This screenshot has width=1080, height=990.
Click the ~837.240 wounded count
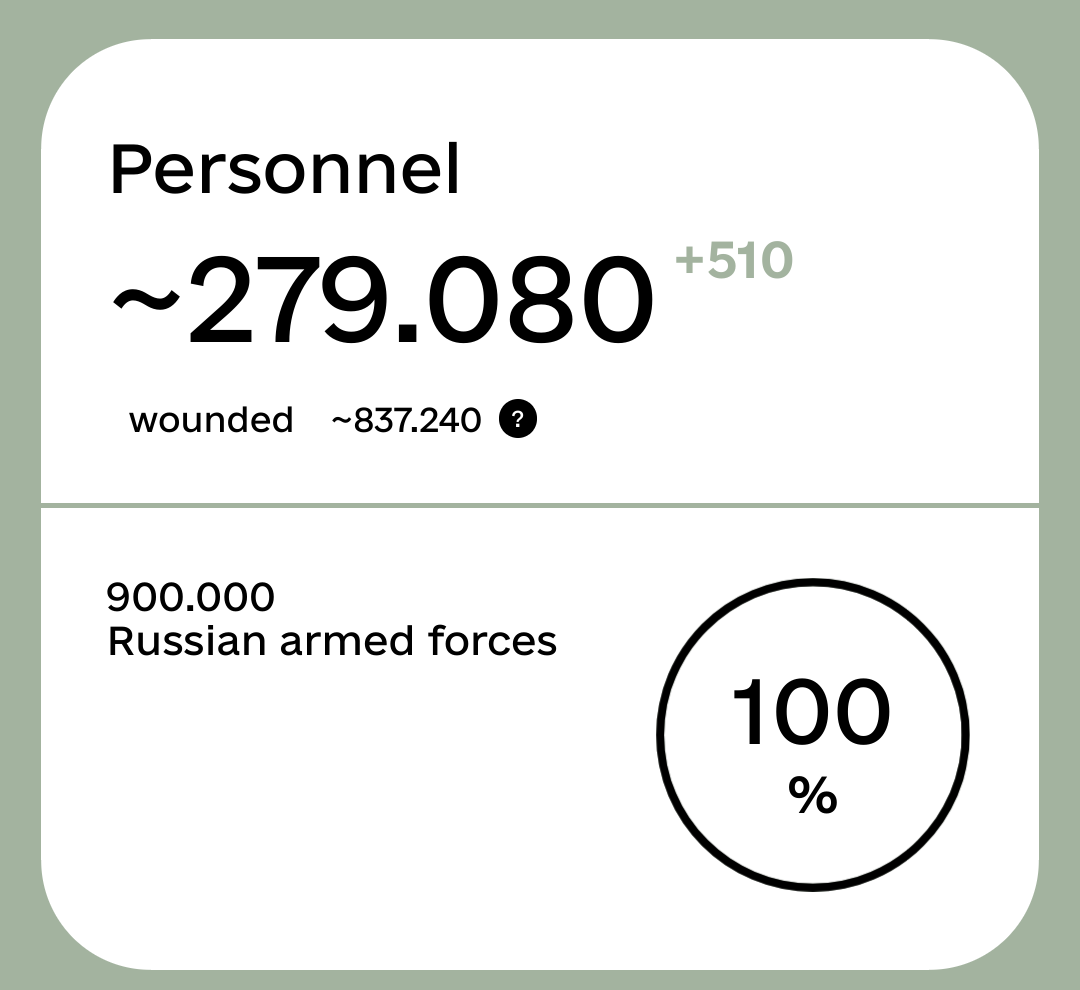point(406,420)
